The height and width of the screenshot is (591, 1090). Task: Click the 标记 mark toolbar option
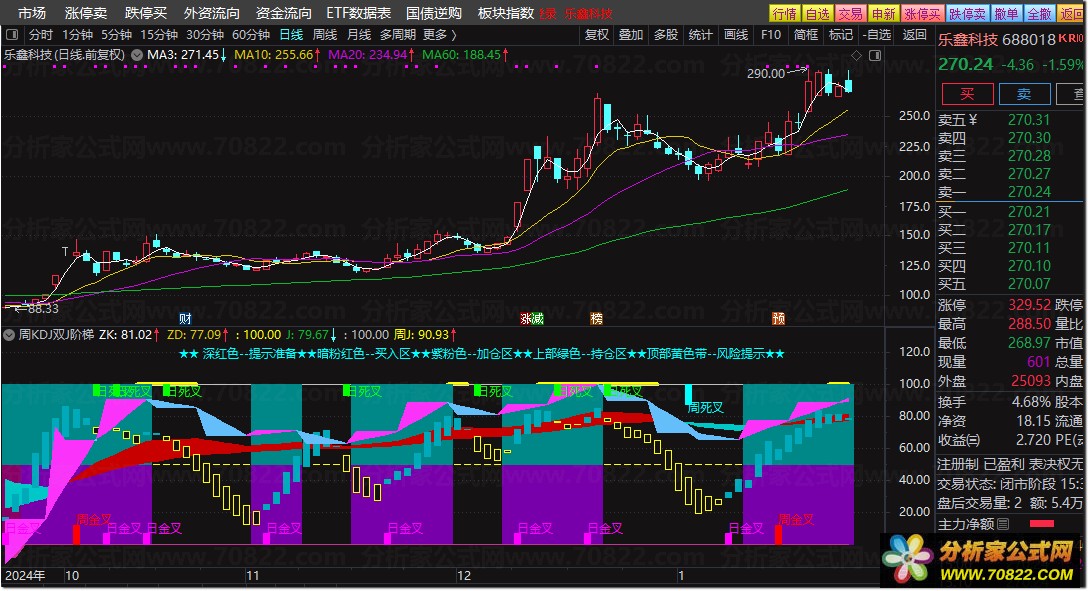coord(841,34)
